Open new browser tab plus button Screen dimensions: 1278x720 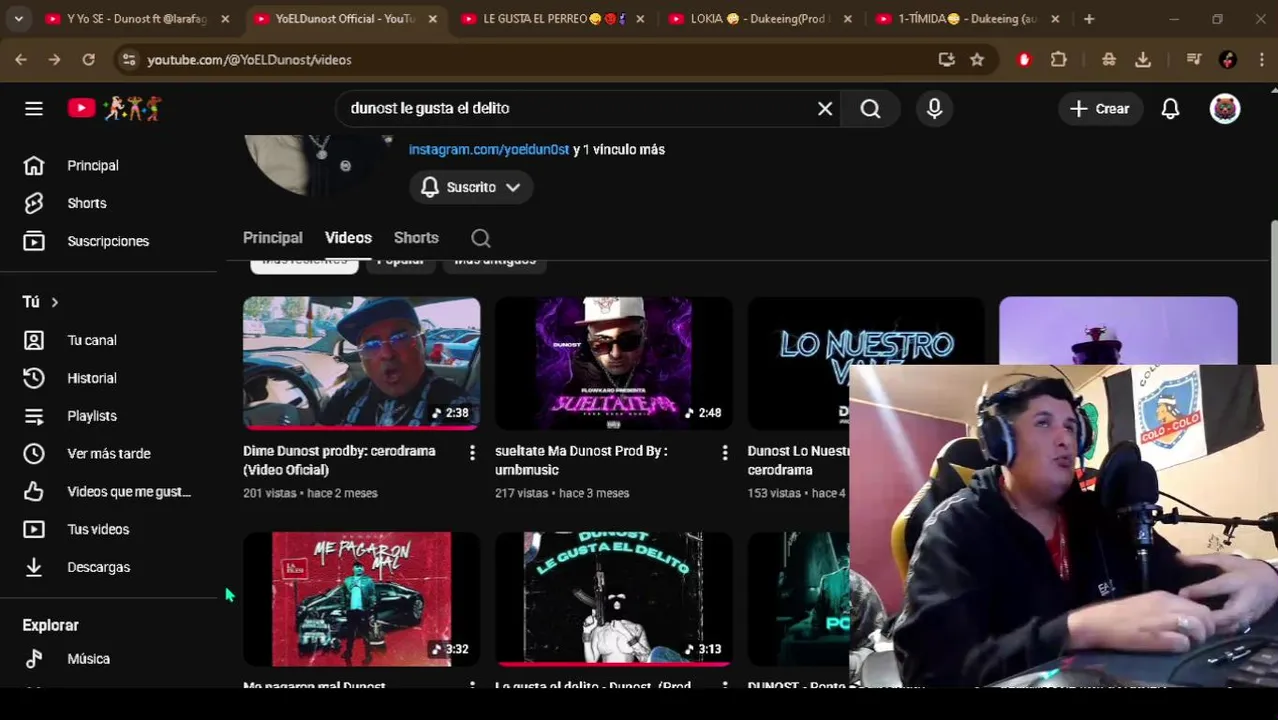[1089, 19]
